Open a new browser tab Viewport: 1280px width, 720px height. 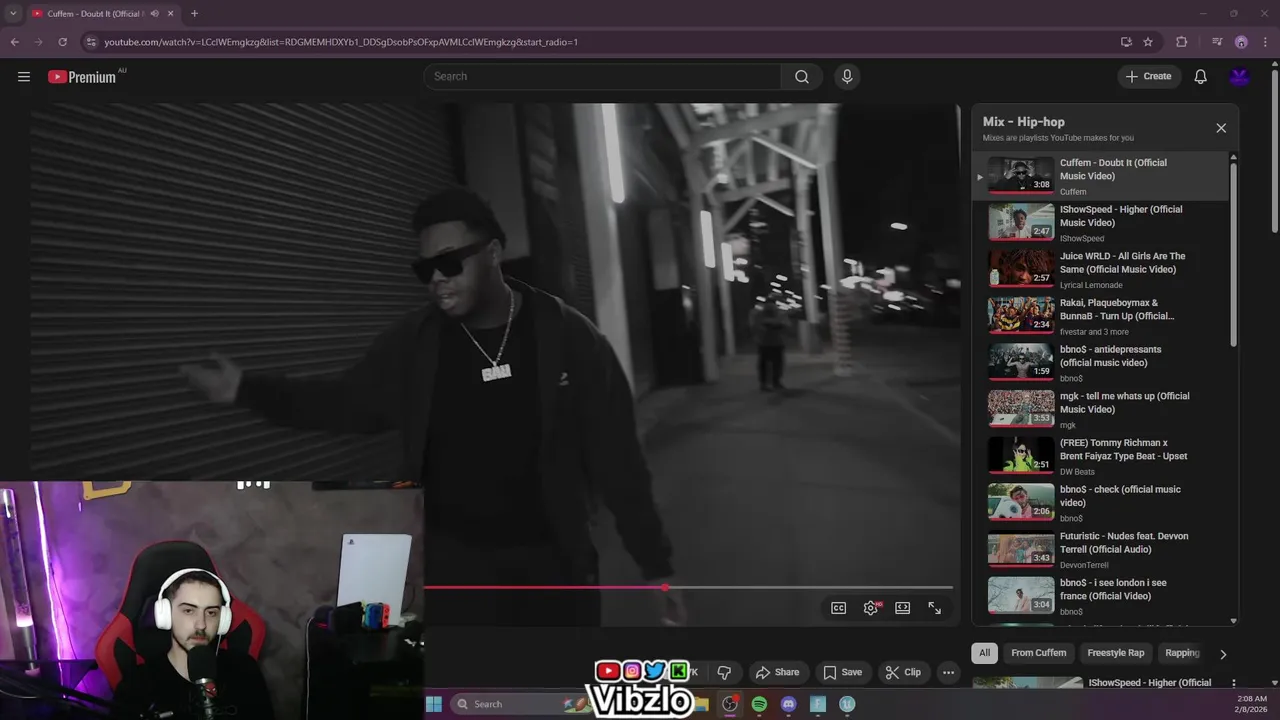[x=194, y=13]
